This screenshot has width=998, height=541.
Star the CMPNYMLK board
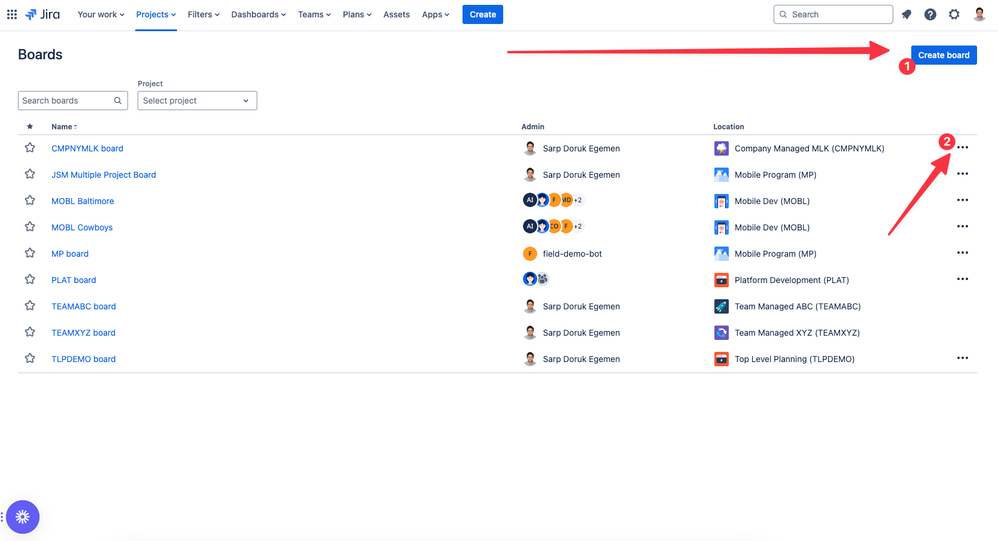click(x=30, y=148)
